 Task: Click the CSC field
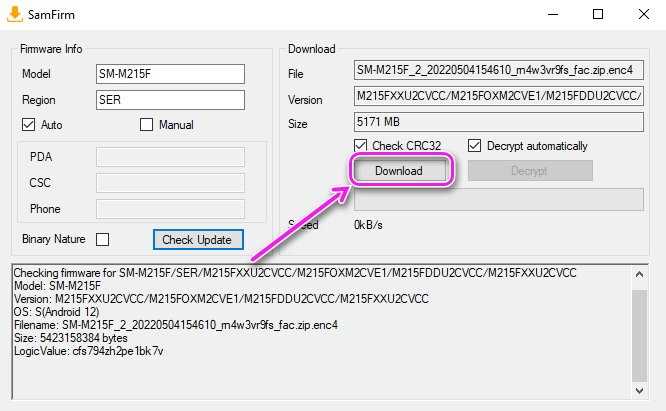click(x=170, y=183)
